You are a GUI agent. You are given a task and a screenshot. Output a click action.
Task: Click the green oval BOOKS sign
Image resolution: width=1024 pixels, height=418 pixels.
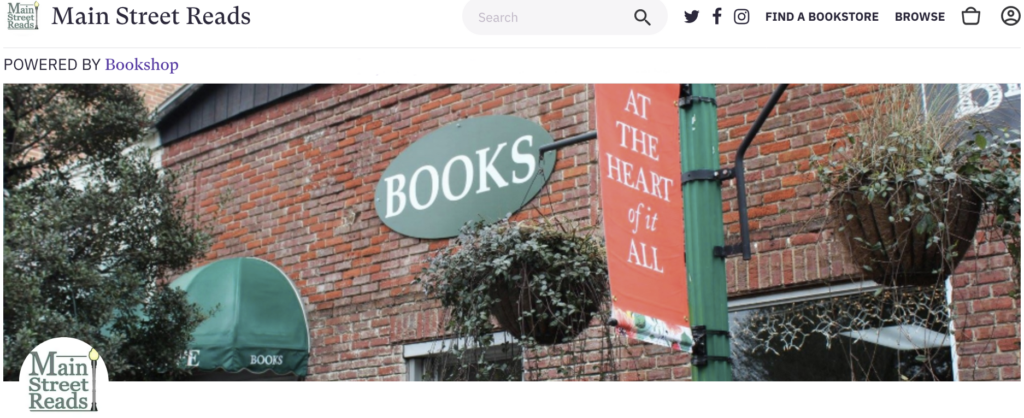[465, 176]
